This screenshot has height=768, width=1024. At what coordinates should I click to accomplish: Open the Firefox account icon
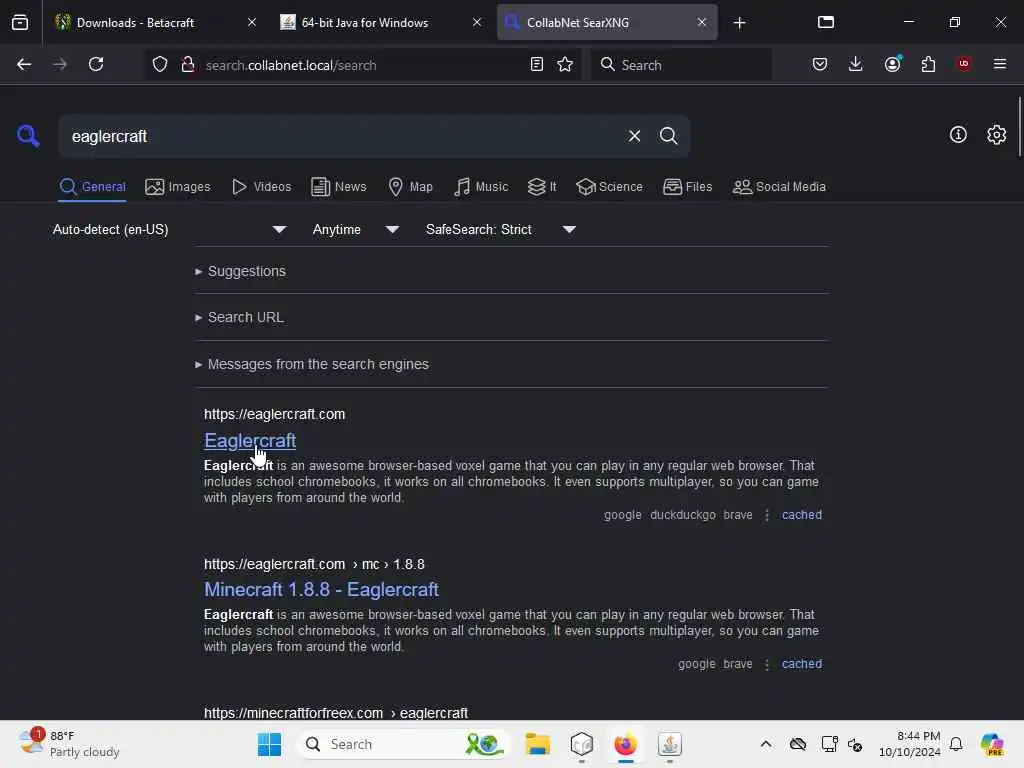892,64
